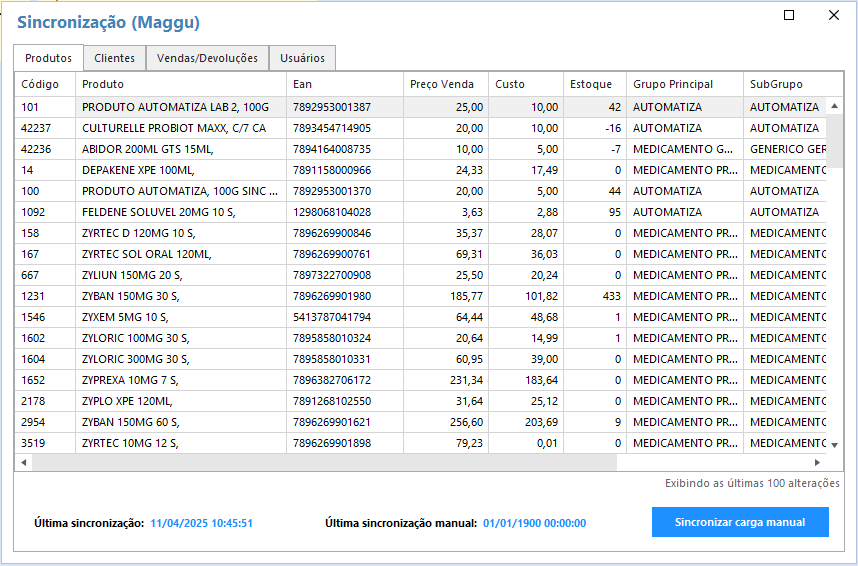Select the DEPAKENE XPE 100ML row

(x=180, y=170)
